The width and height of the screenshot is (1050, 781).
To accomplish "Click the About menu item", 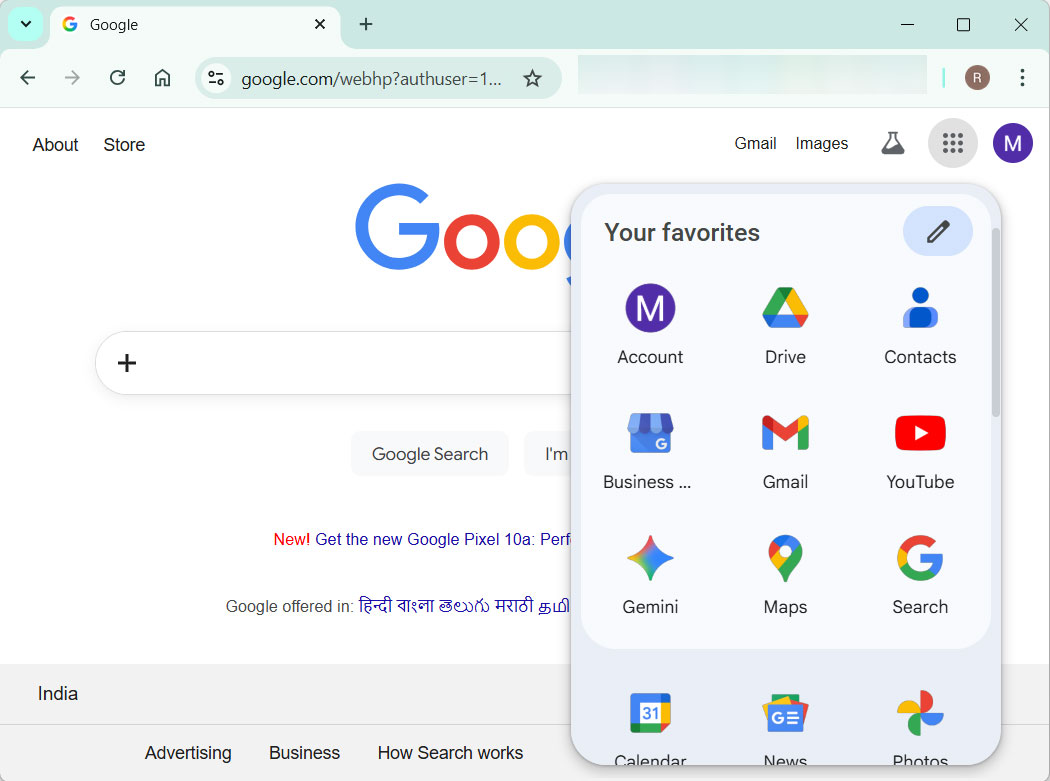I will (55, 144).
